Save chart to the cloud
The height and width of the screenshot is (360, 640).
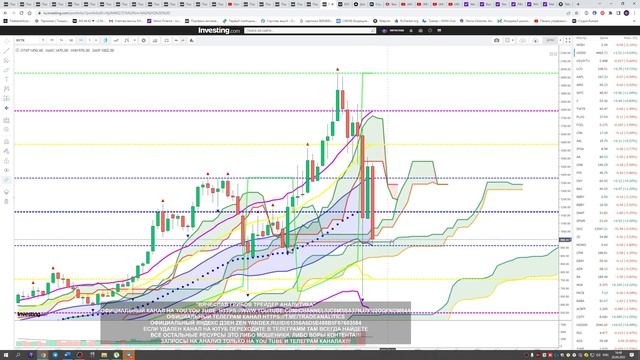click(523, 40)
